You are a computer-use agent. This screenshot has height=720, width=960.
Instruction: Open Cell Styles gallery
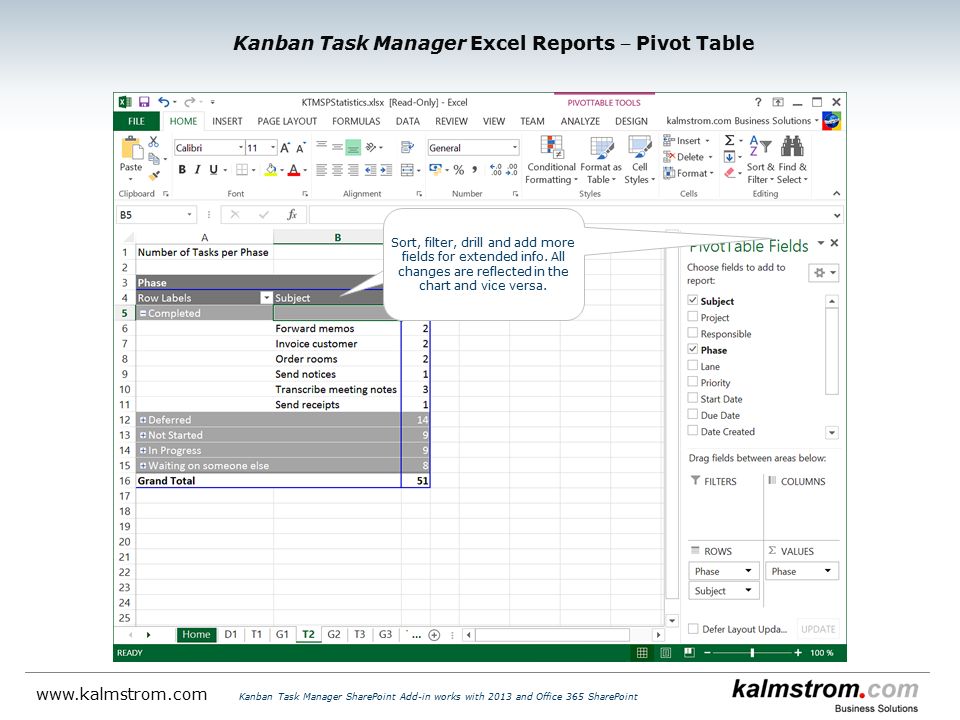click(640, 160)
